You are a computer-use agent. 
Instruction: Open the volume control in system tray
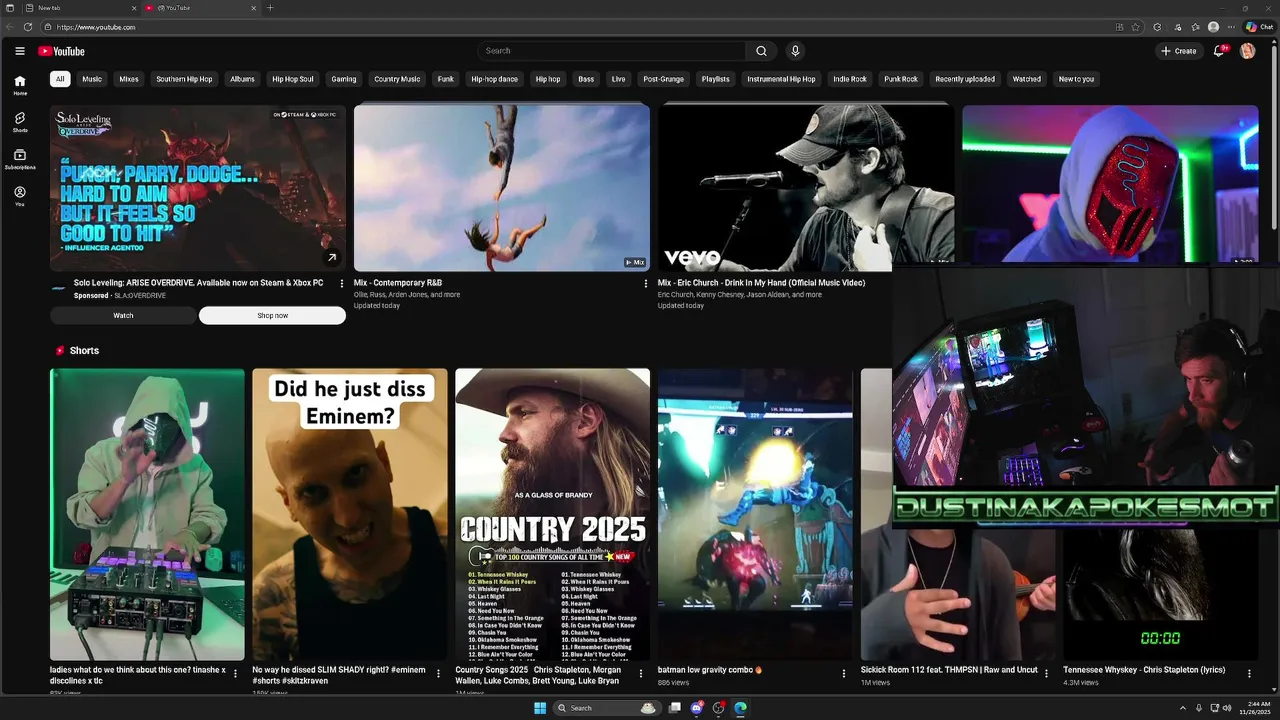tap(1228, 708)
